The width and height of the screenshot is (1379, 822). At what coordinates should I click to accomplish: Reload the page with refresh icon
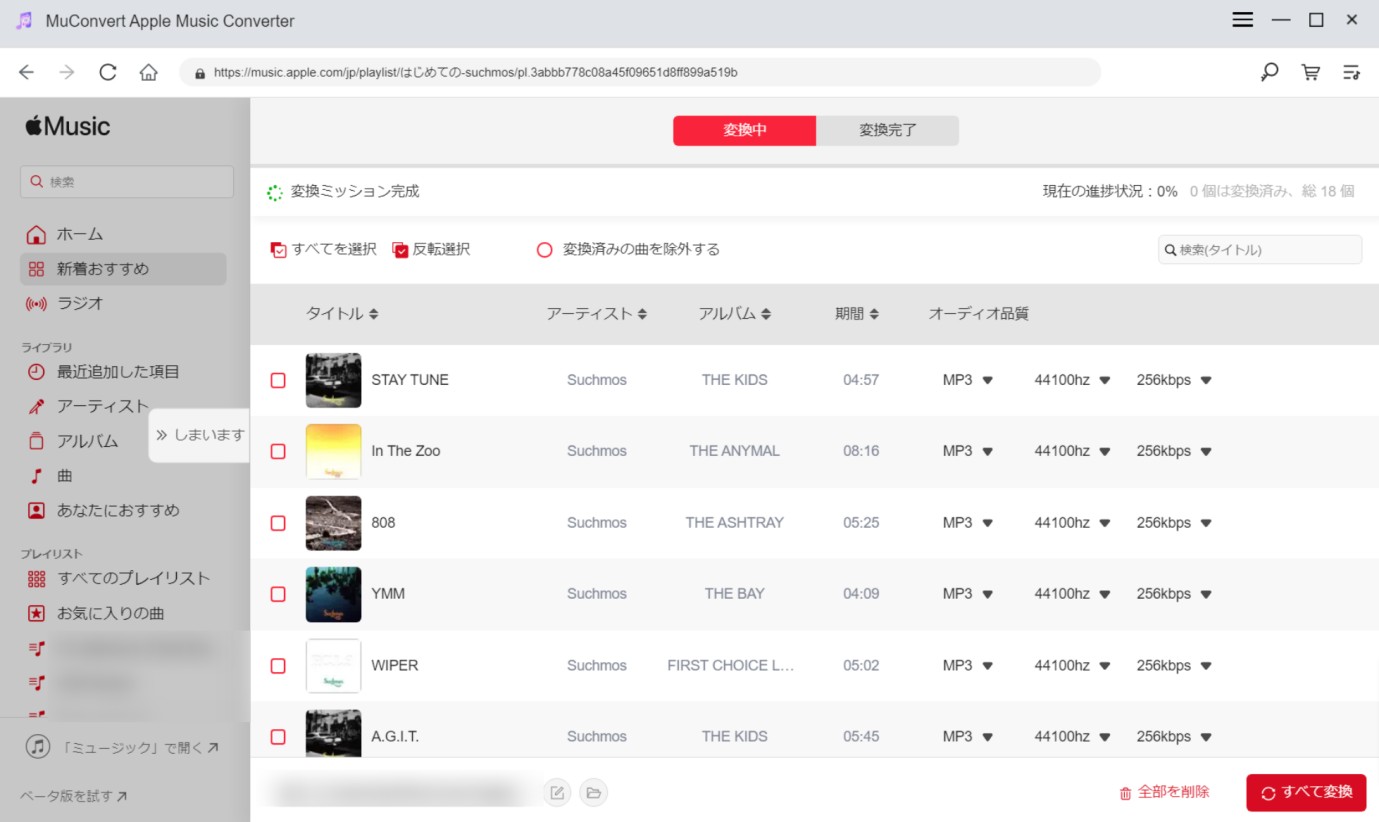click(108, 72)
